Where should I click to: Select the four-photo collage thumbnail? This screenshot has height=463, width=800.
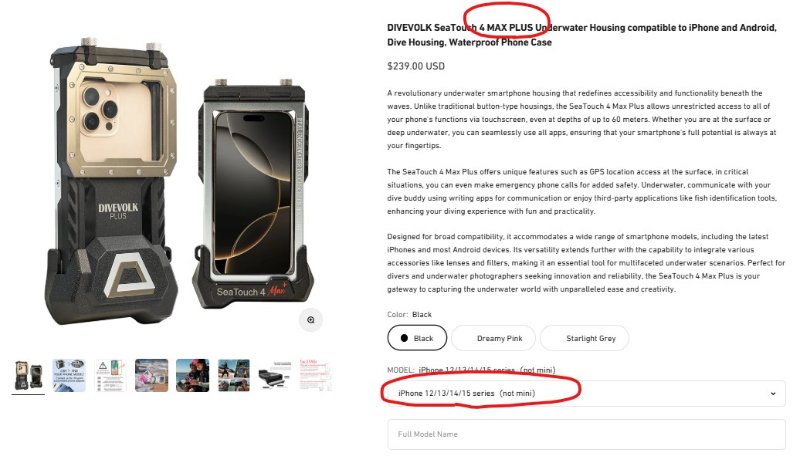point(234,375)
